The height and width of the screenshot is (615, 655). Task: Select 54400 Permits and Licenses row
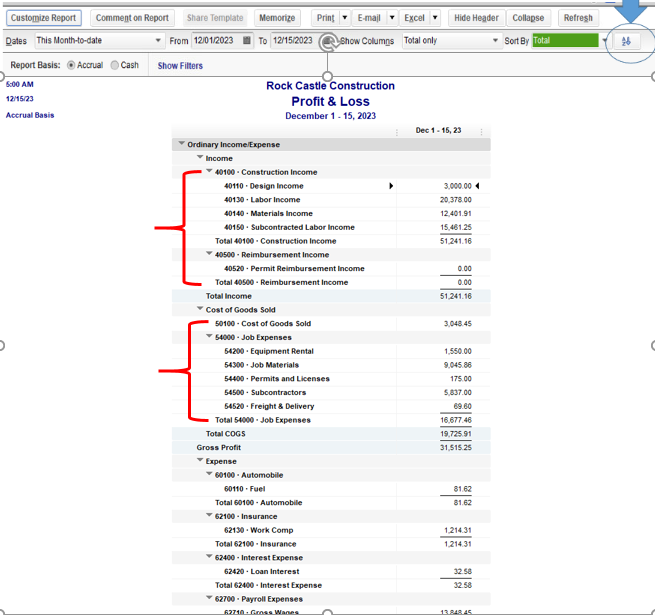[331, 379]
